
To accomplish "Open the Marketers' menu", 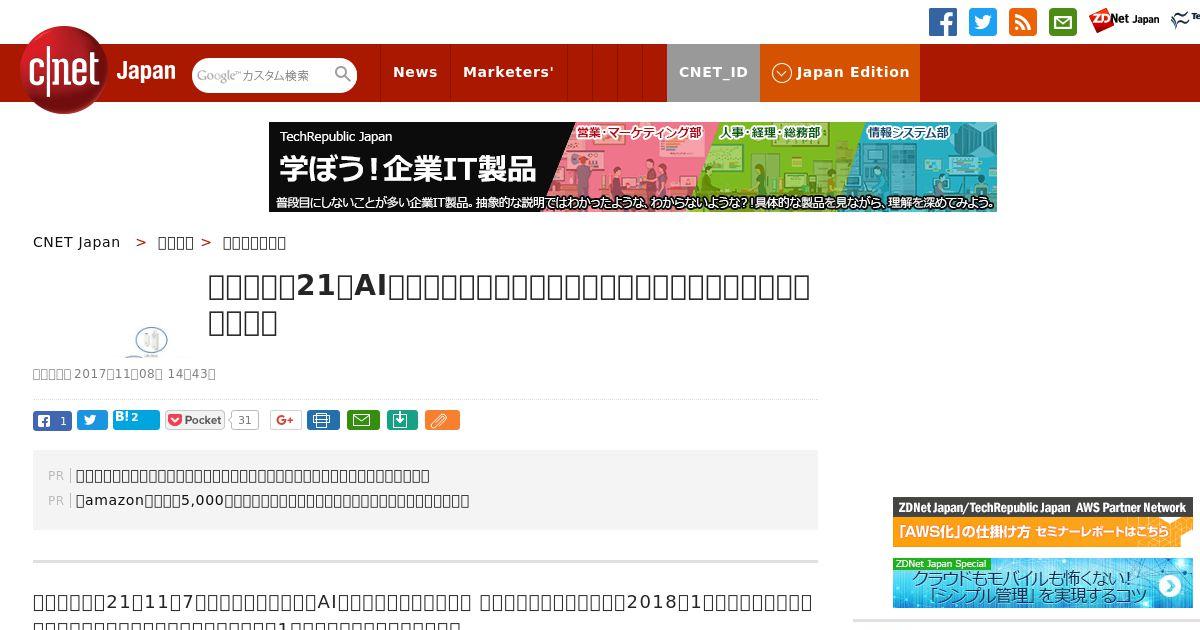I will click(508, 72).
